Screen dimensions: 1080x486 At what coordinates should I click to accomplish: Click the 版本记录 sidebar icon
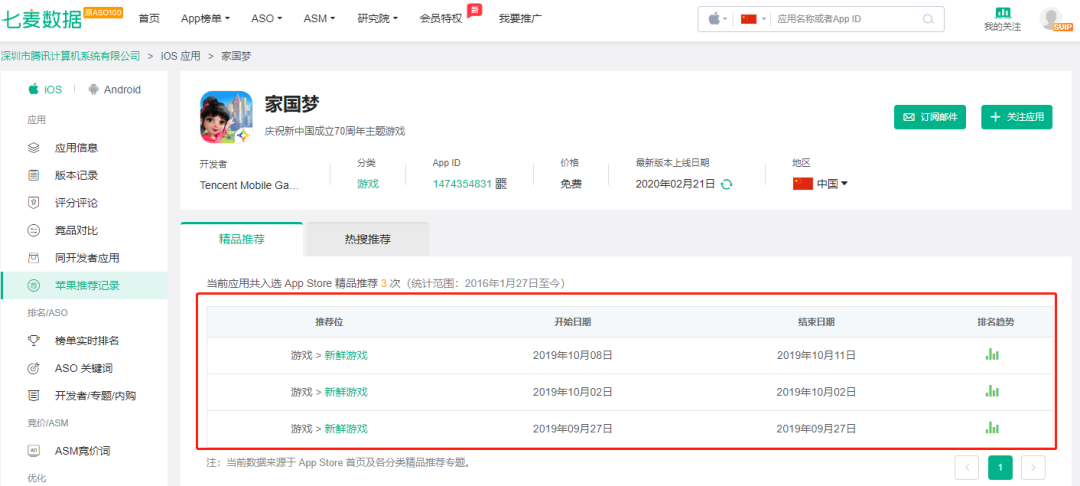coord(33,176)
